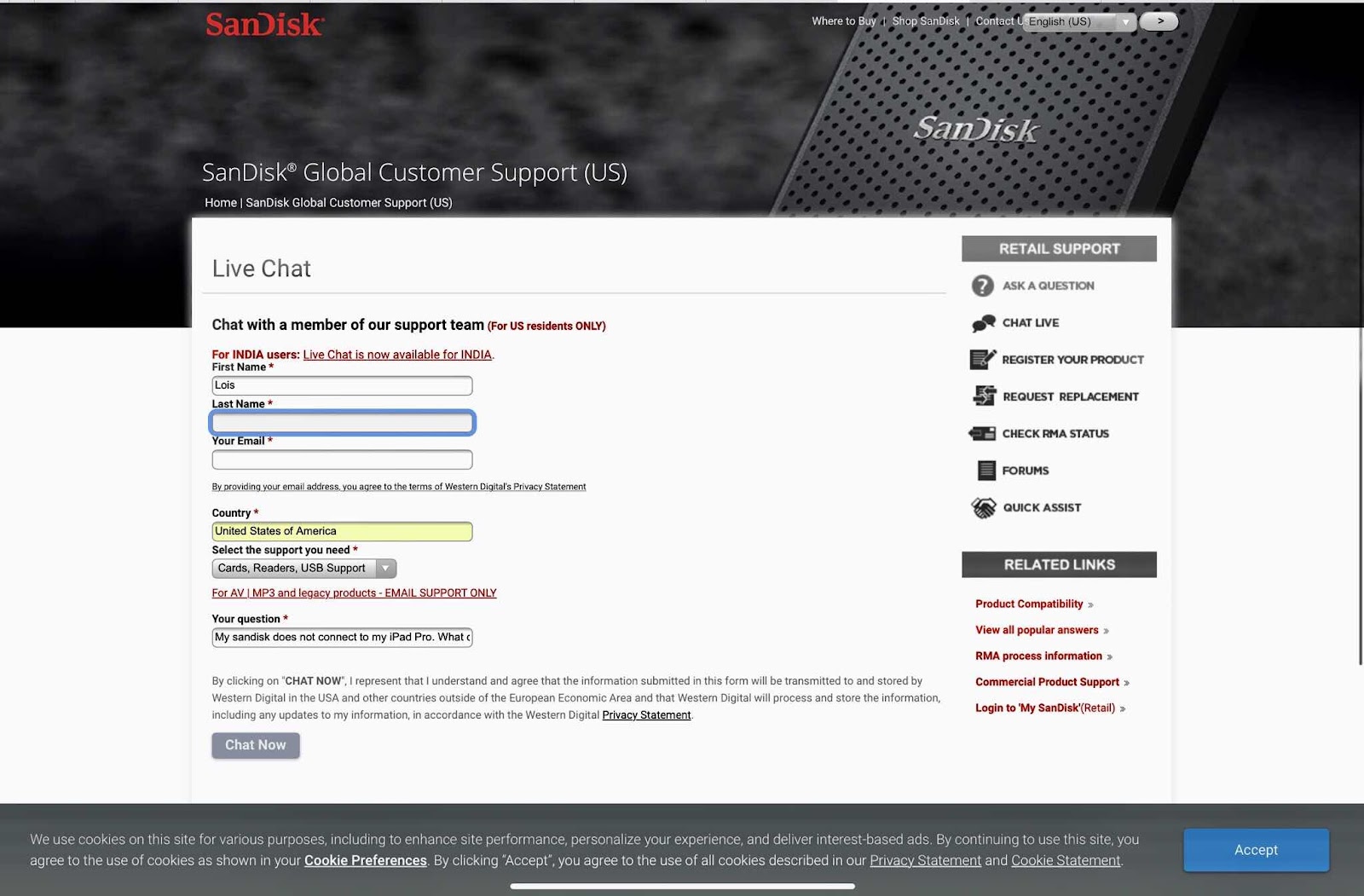Open CHECK RMA STATUS link
The height and width of the screenshot is (896, 1364).
coord(1055,433)
